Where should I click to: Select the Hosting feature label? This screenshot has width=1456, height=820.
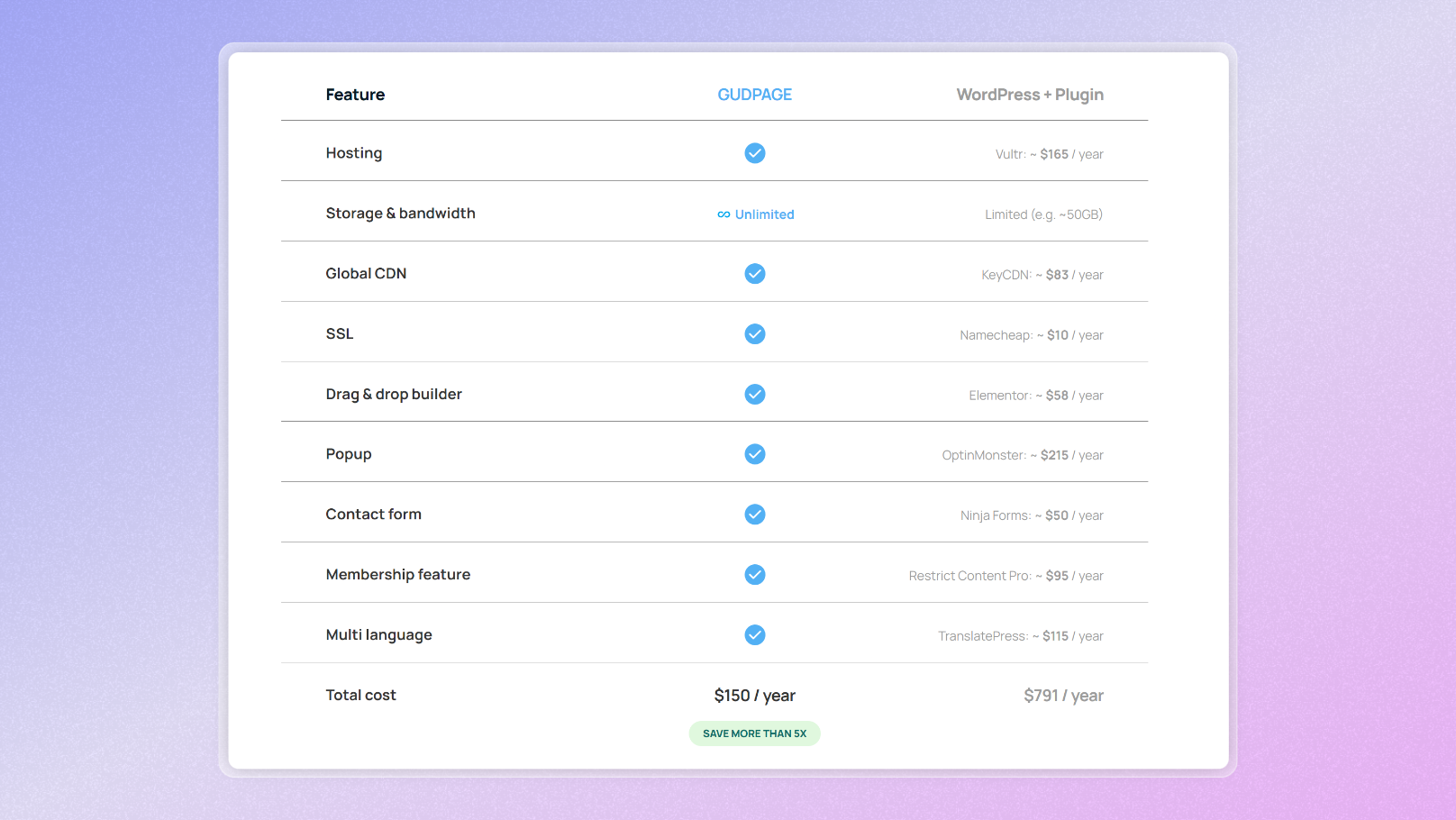click(x=354, y=153)
